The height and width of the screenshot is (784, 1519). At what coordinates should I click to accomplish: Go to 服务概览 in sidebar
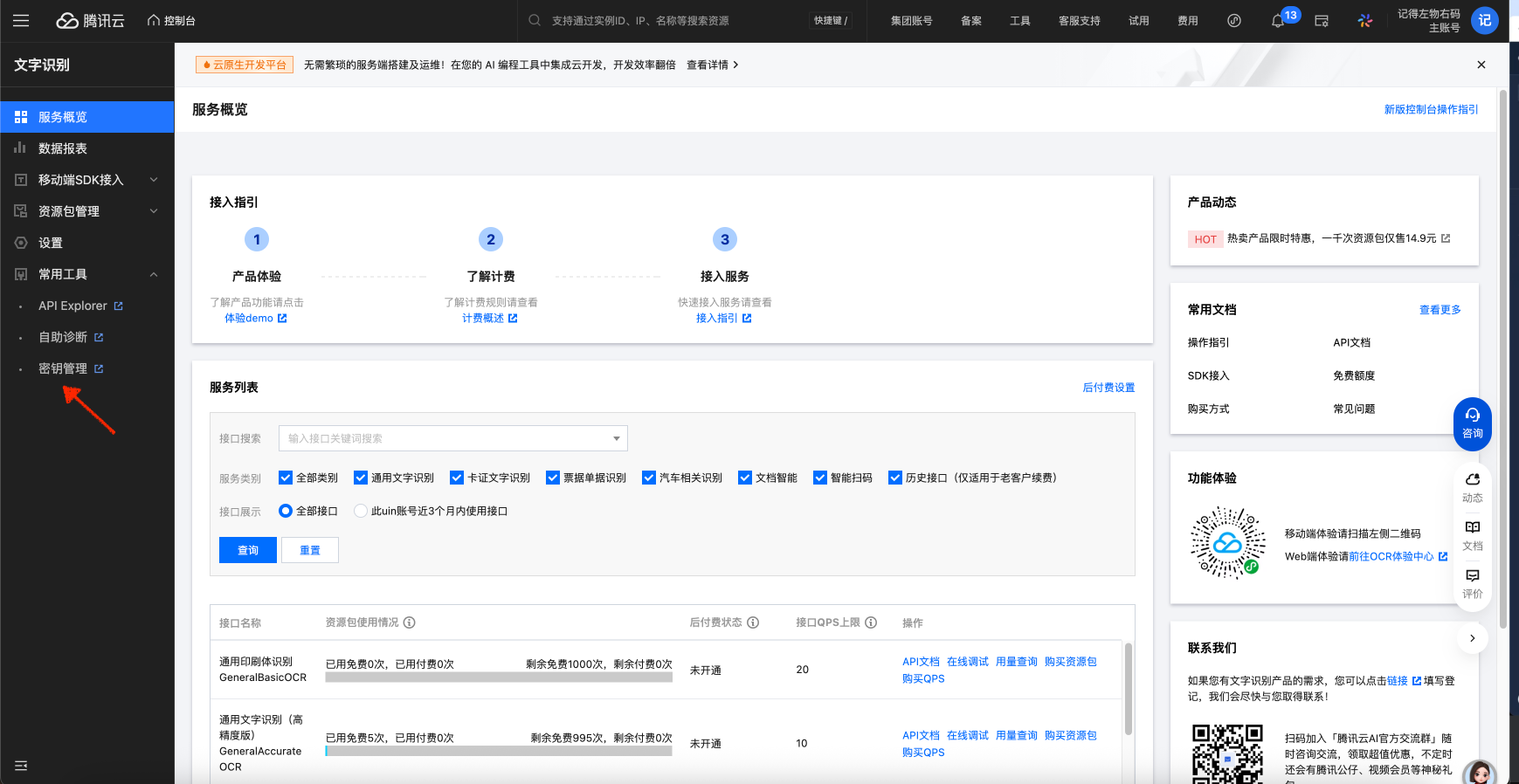pyautogui.click(x=87, y=117)
